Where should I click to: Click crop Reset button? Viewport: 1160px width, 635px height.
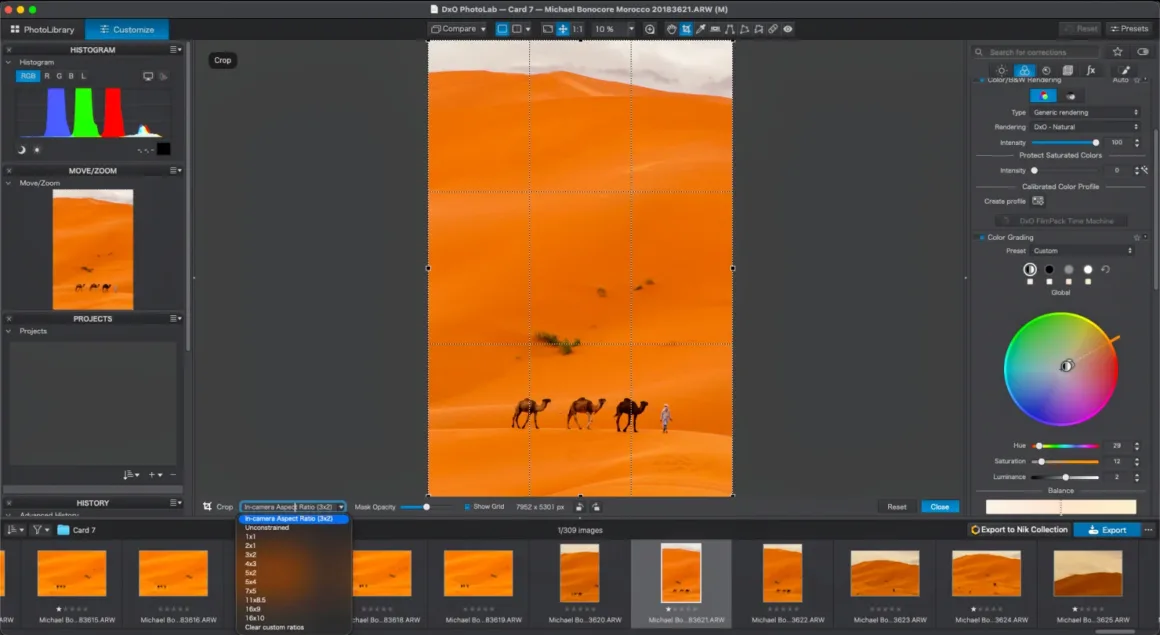click(x=897, y=507)
